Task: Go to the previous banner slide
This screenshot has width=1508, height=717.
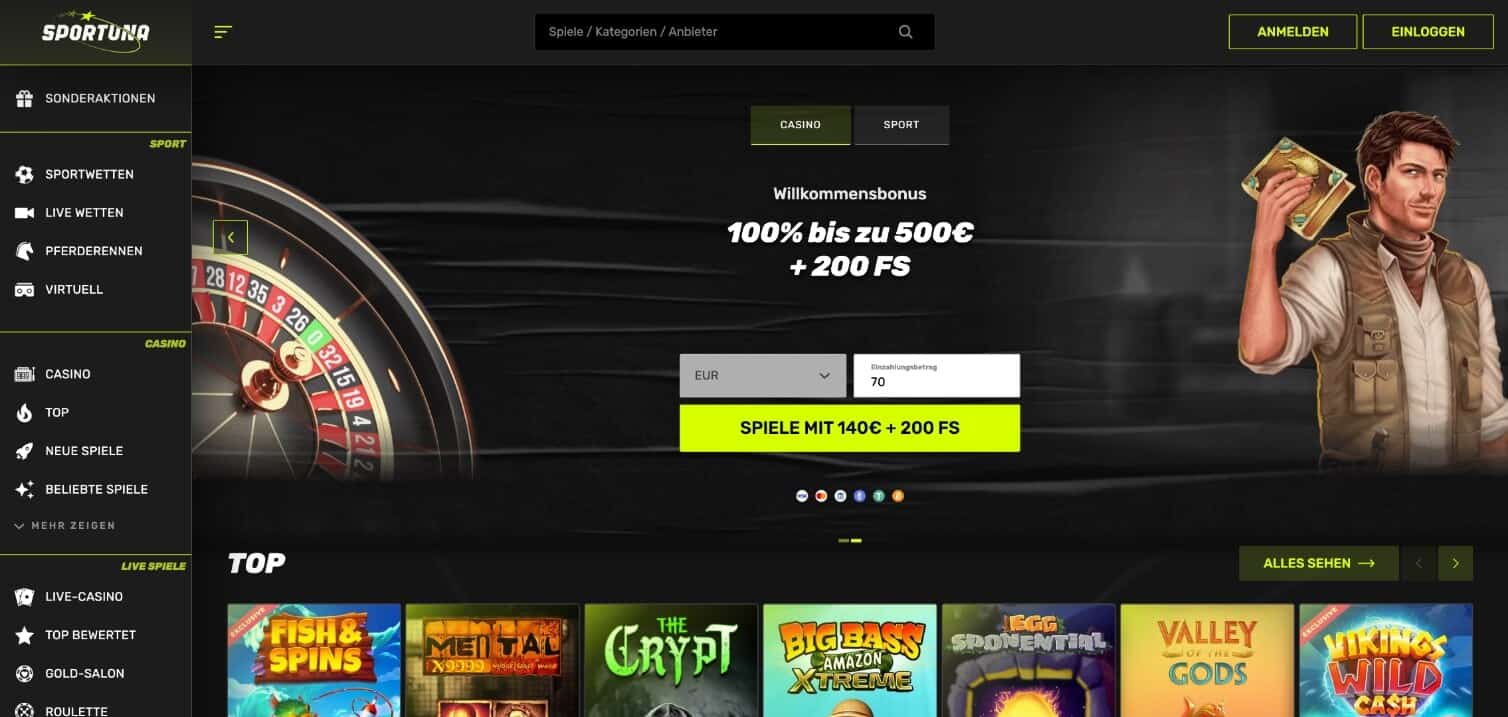Action: coord(231,238)
